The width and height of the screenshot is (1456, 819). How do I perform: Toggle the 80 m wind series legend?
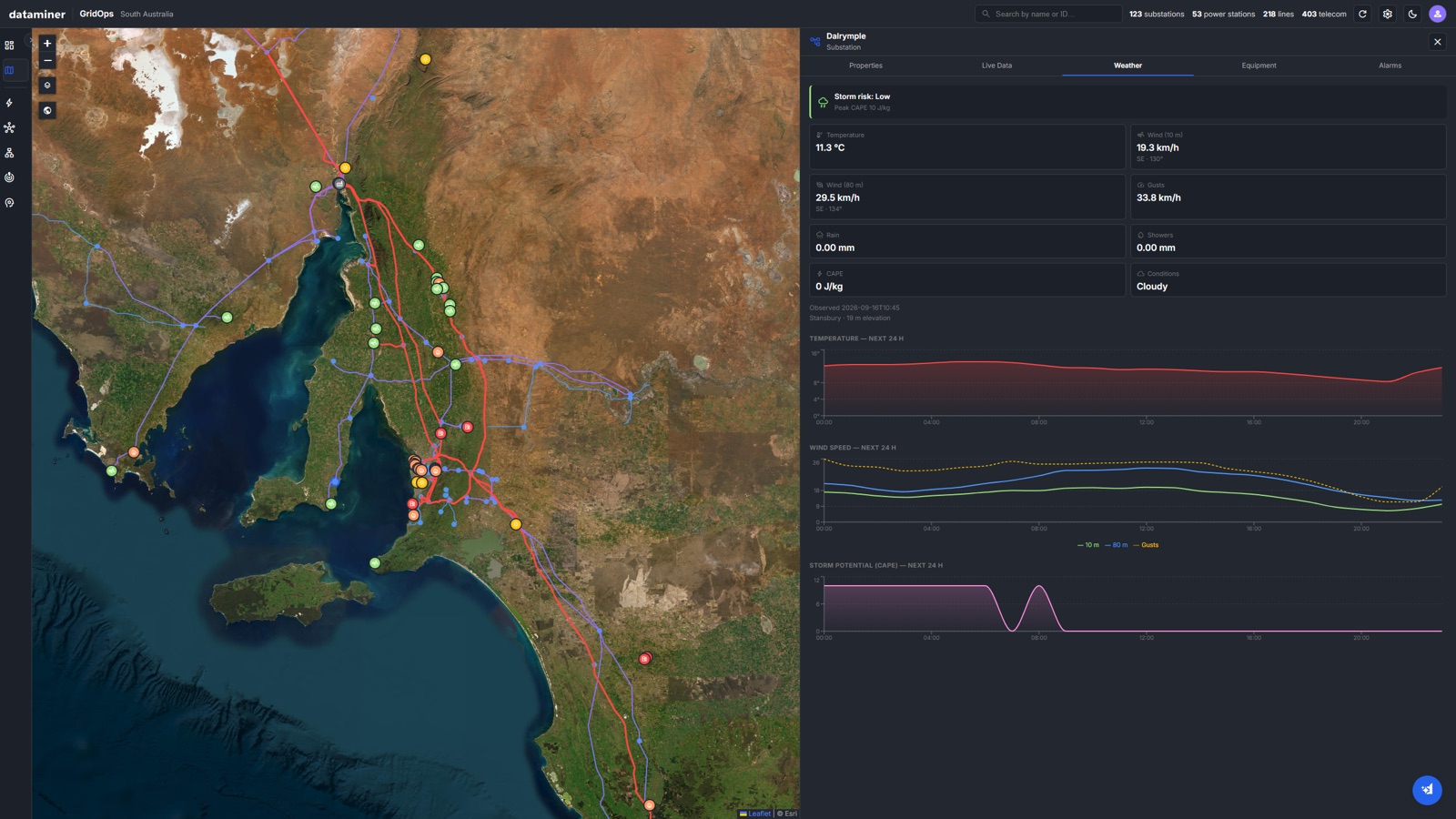click(x=1117, y=545)
